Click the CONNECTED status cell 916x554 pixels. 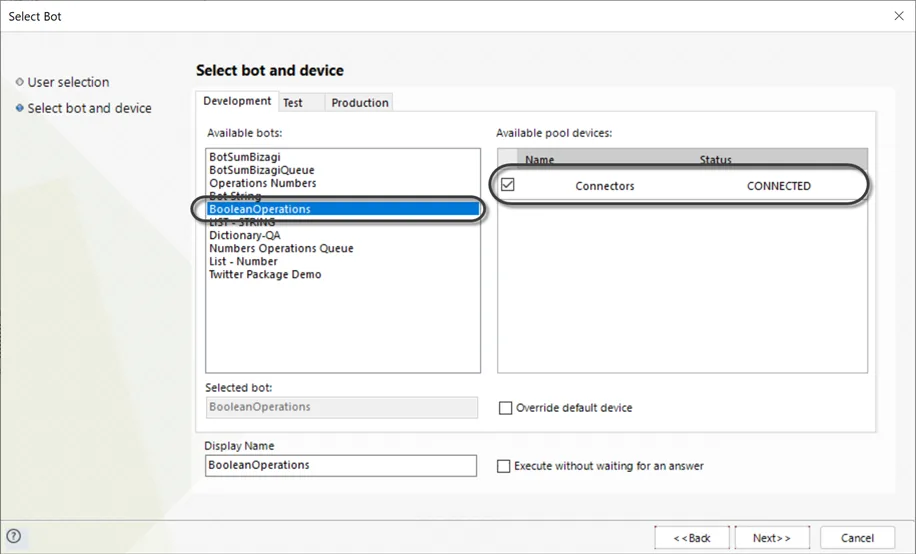pyautogui.click(x=779, y=186)
